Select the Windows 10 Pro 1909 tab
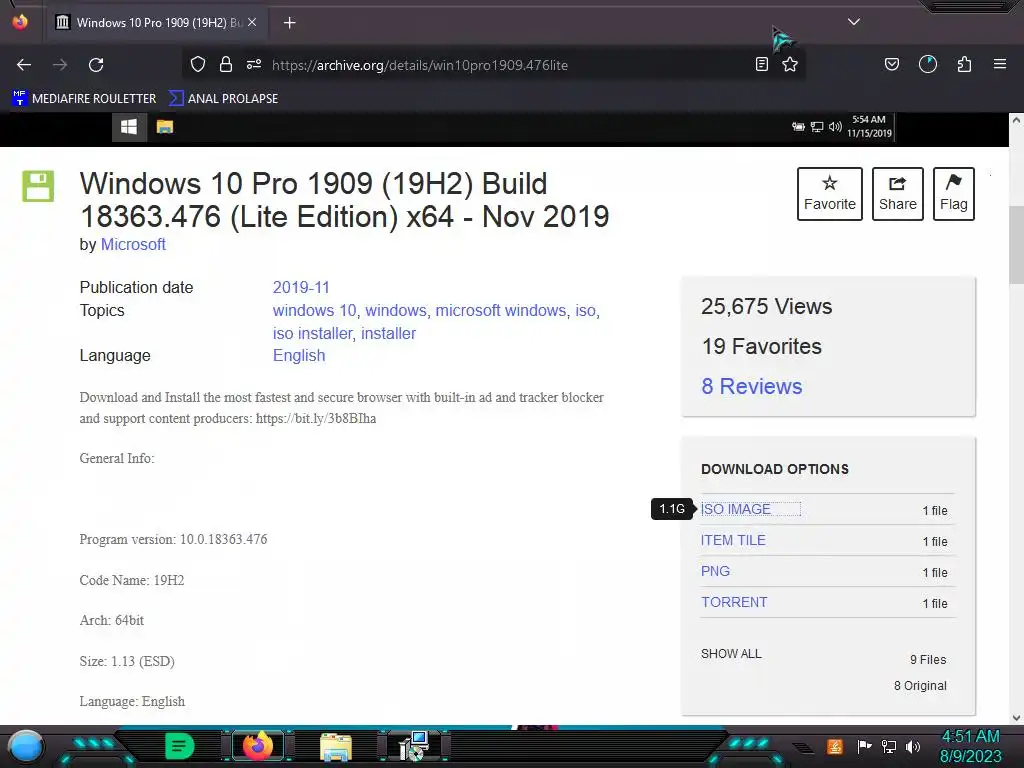The image size is (1024, 768). [x=157, y=23]
